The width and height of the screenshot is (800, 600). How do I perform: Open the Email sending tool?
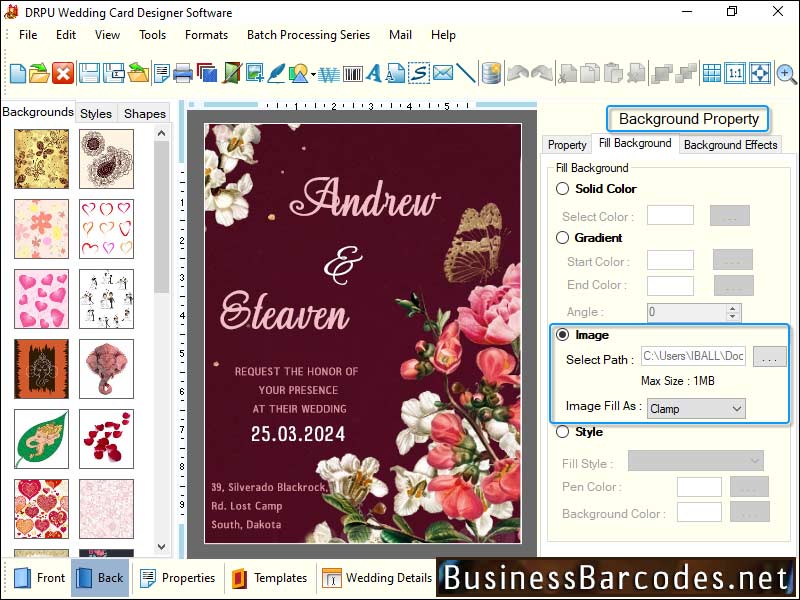tap(445, 72)
